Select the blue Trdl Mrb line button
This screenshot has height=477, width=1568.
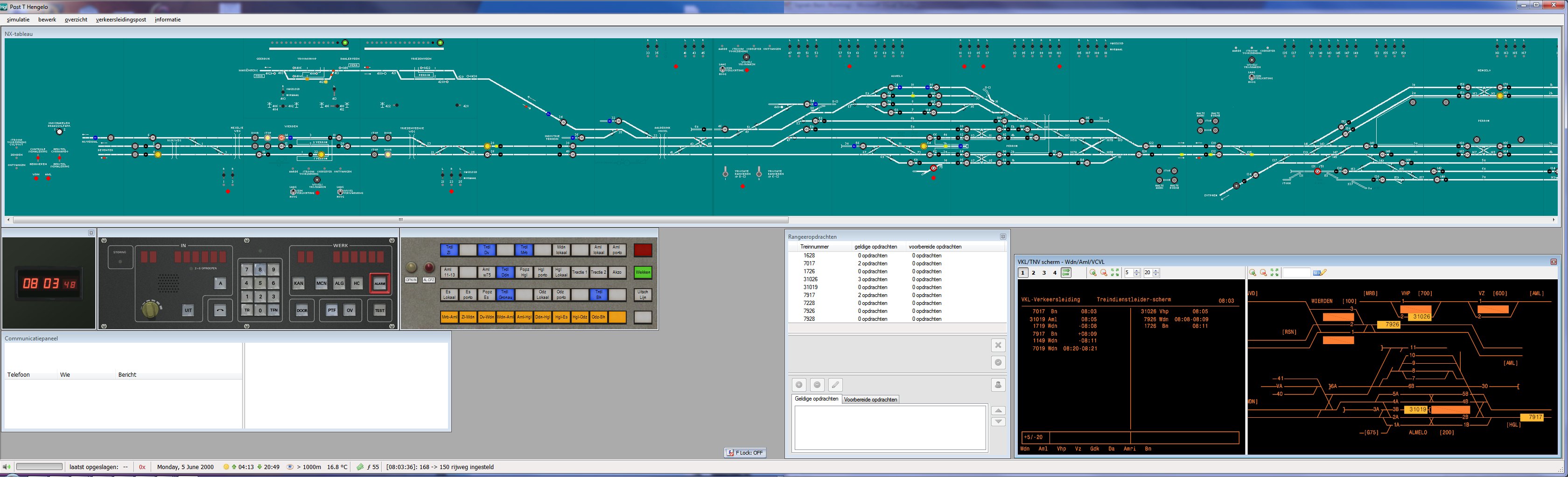click(x=524, y=250)
